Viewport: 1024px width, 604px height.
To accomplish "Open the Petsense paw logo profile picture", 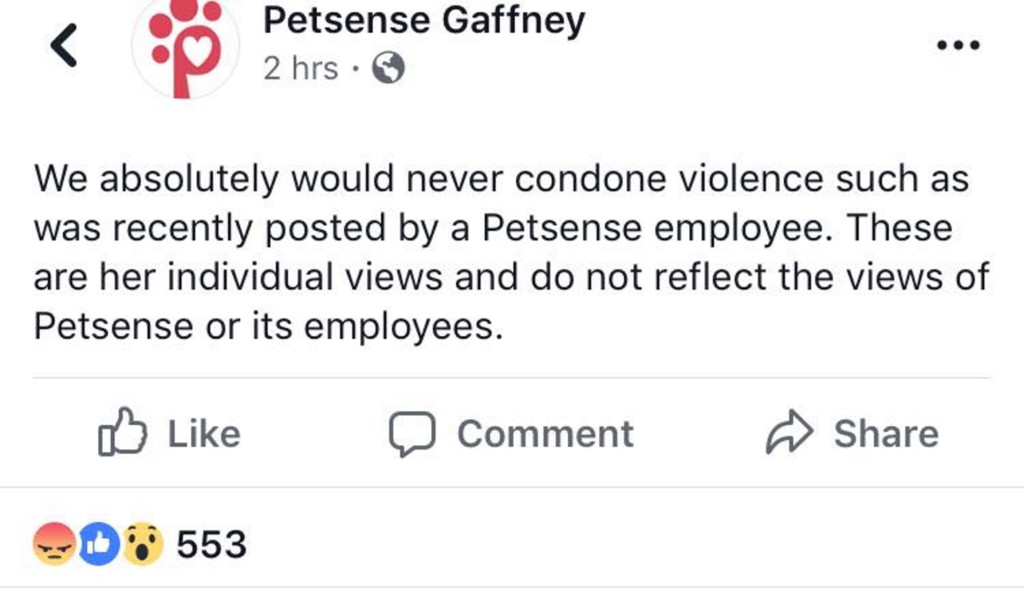I will [186, 50].
